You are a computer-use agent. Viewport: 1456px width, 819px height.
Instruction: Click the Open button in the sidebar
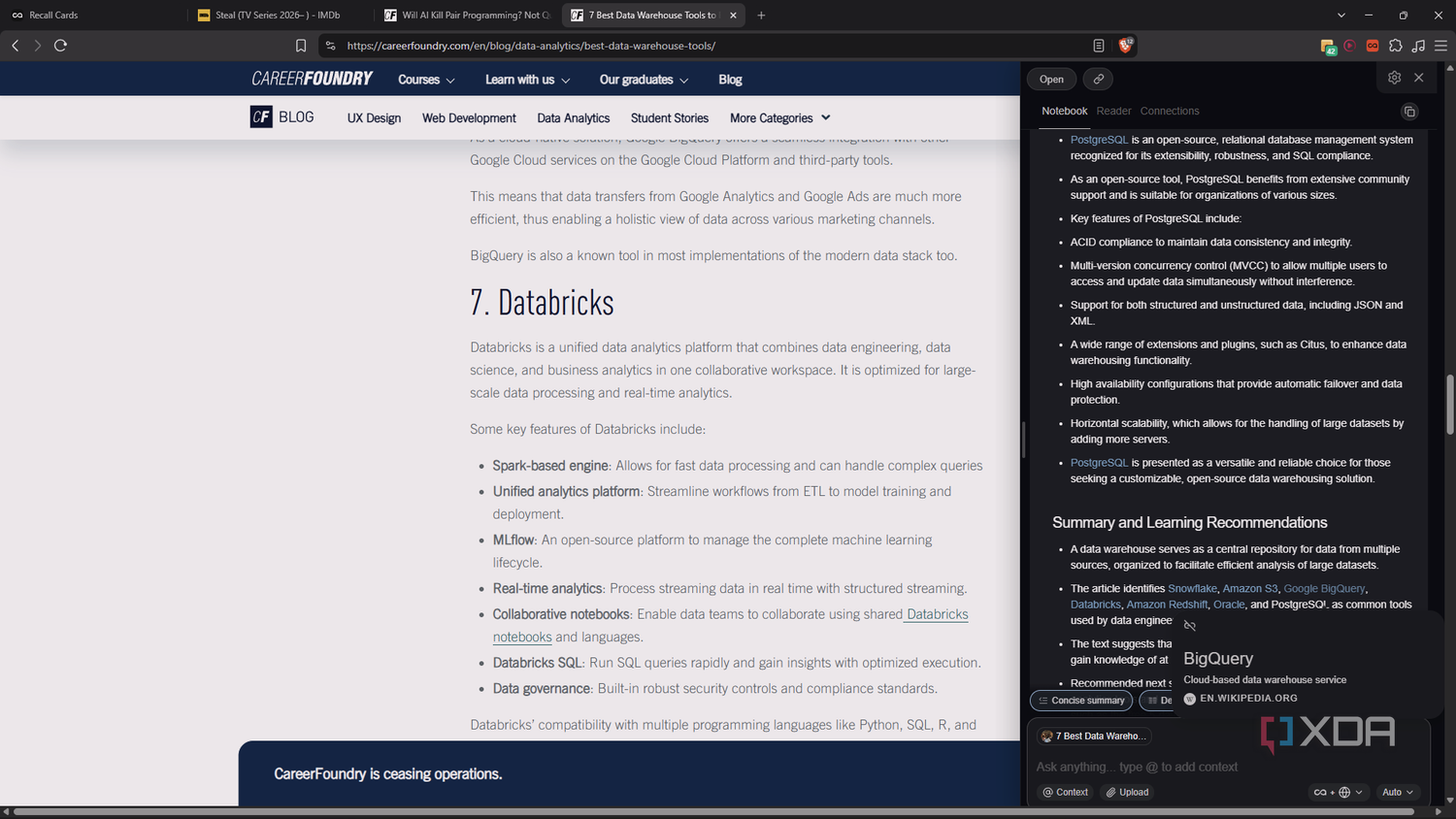(x=1051, y=80)
